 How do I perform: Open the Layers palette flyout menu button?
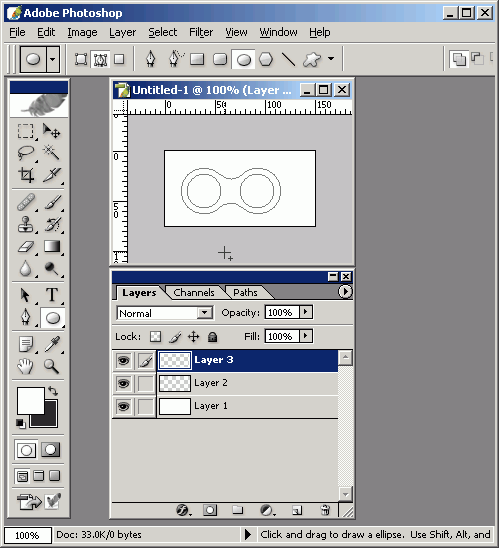click(x=345, y=291)
